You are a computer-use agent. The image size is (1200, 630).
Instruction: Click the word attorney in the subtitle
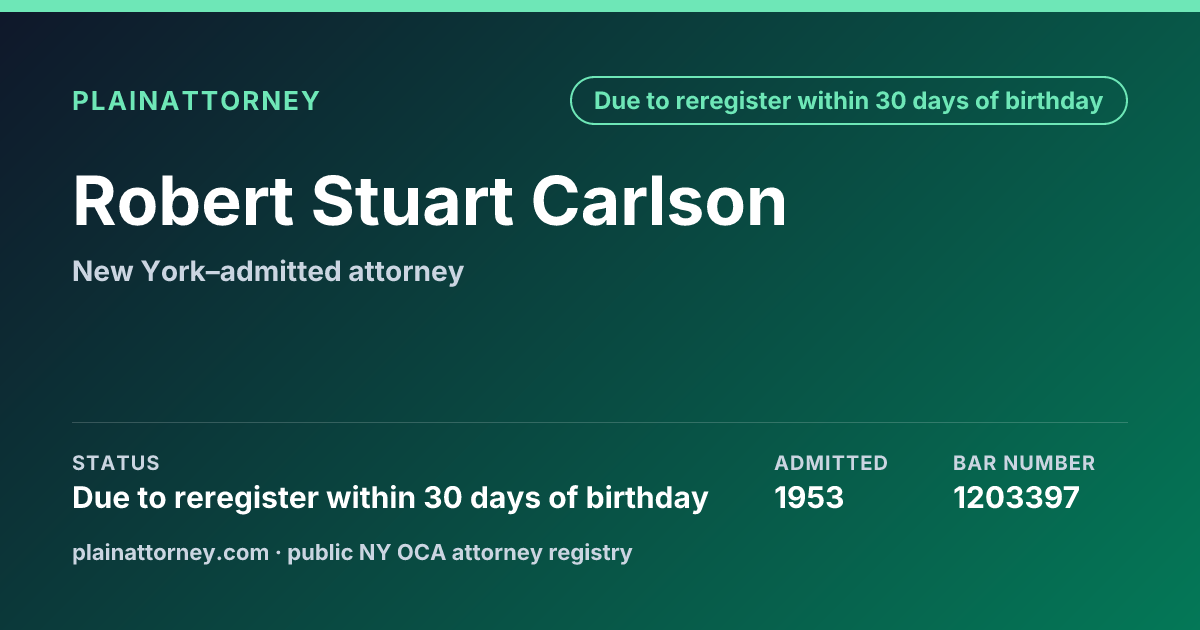[406, 272]
